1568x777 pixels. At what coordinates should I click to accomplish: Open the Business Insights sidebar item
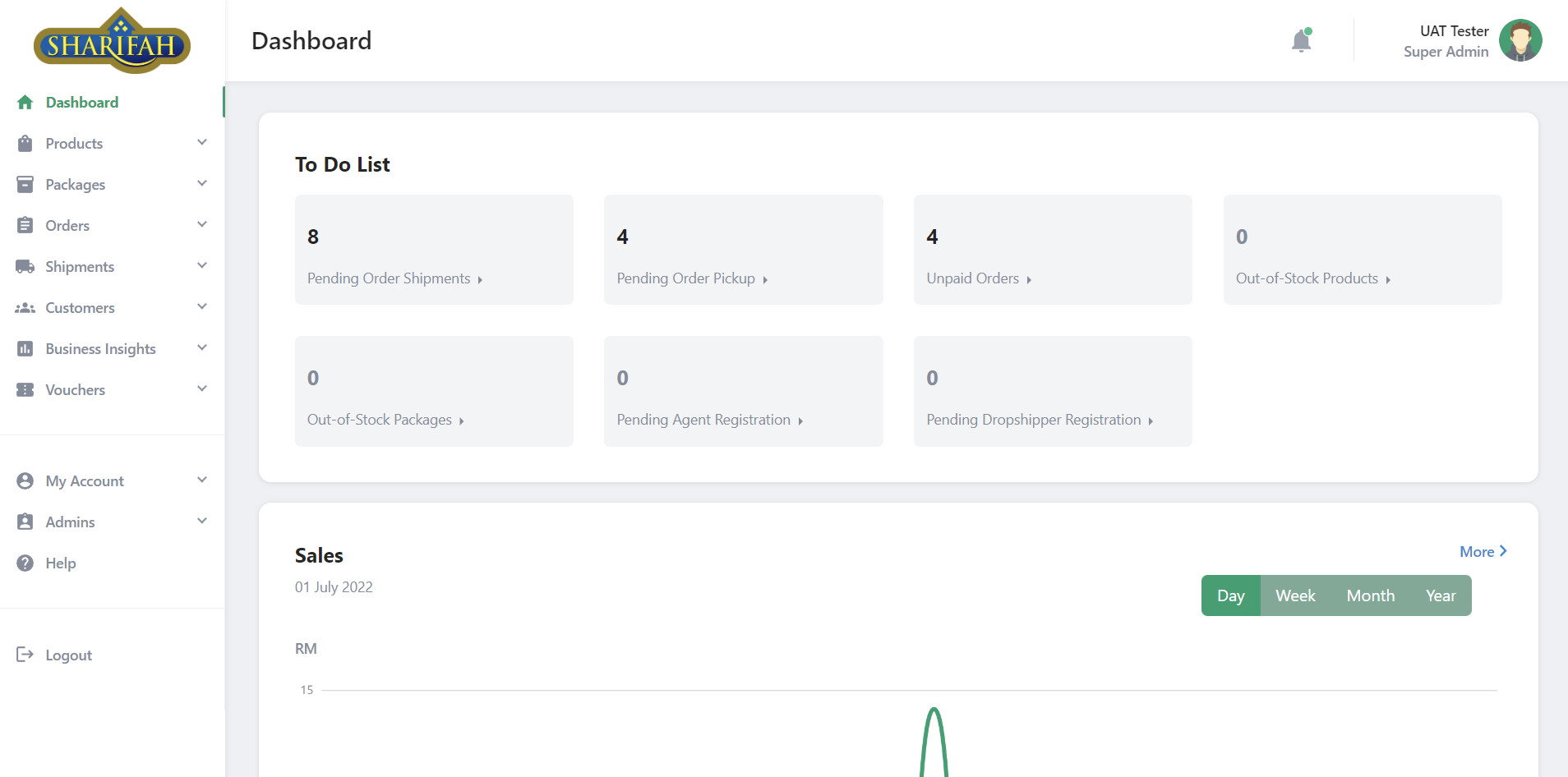[x=112, y=349]
